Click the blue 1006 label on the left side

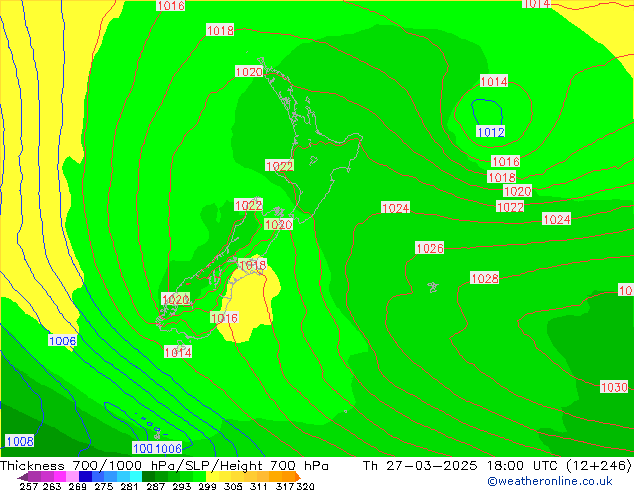62,341
